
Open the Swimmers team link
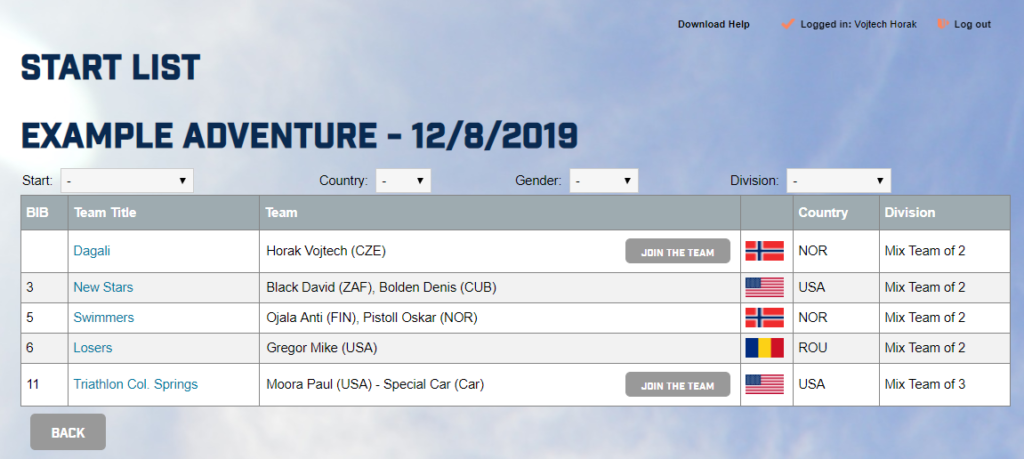[x=104, y=317]
